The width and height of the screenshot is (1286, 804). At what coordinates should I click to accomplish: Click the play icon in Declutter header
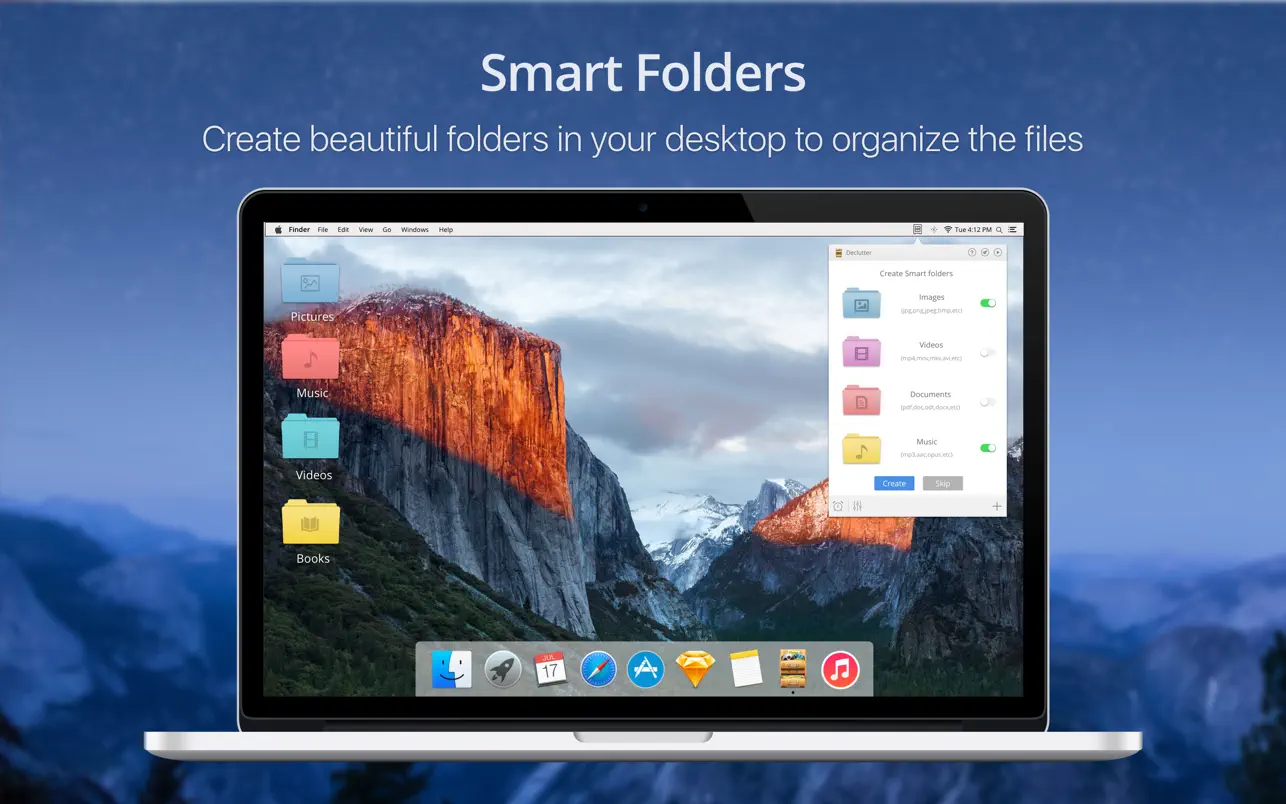tap(997, 253)
